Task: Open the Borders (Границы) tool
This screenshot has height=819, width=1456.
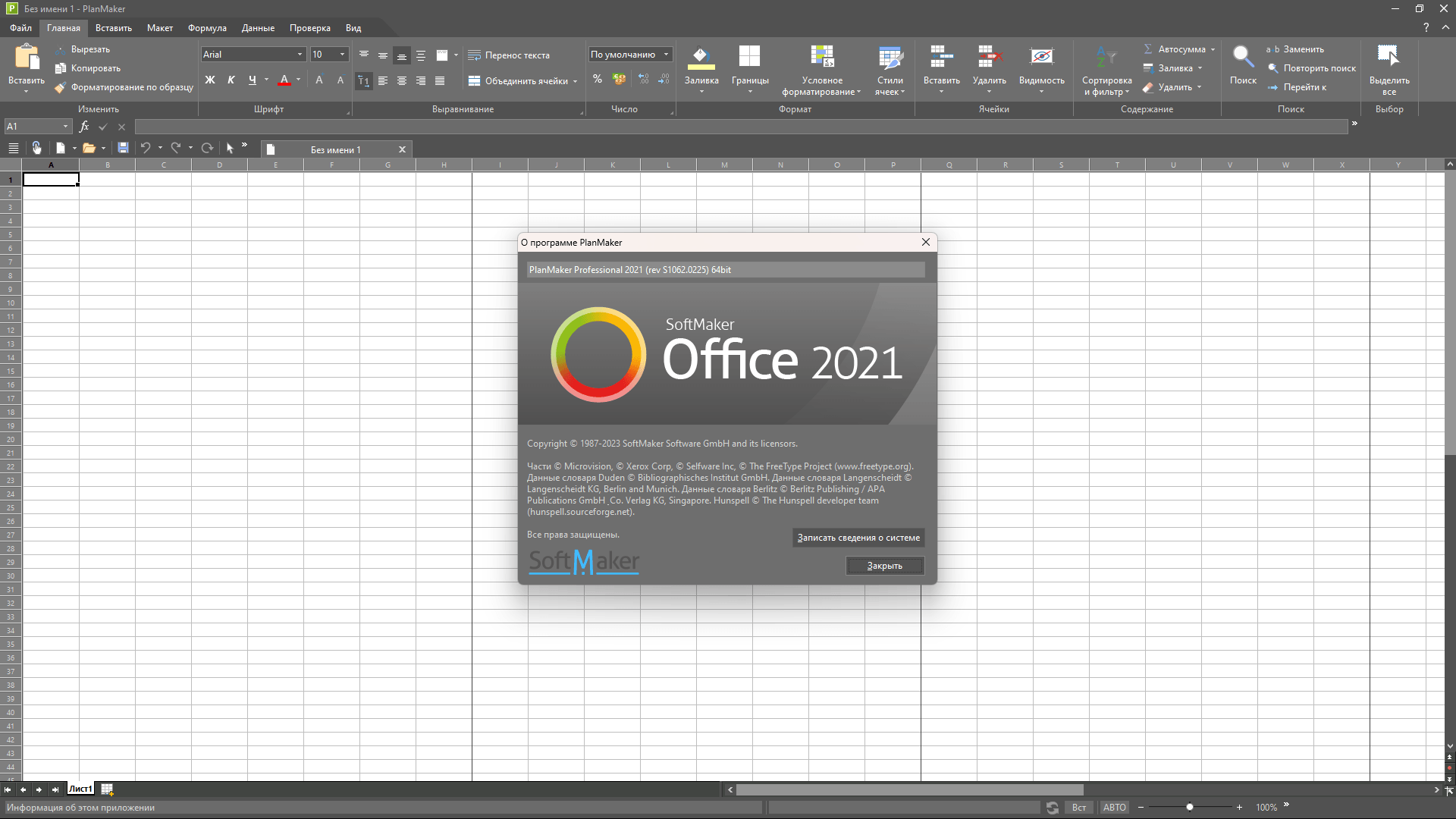Action: (749, 68)
